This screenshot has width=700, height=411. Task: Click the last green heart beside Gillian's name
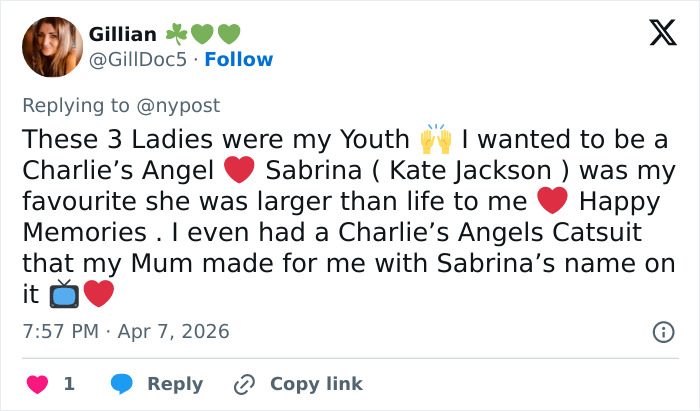click(229, 34)
